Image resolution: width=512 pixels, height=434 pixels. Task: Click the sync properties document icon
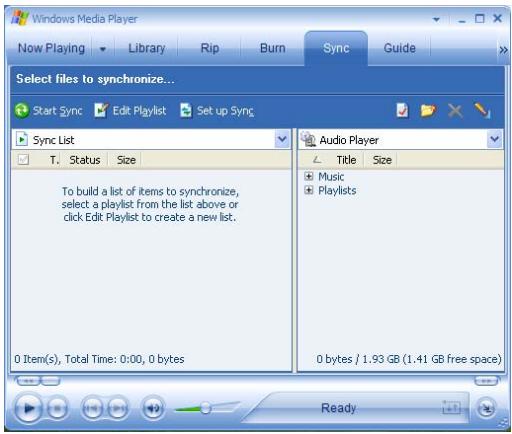click(402, 111)
